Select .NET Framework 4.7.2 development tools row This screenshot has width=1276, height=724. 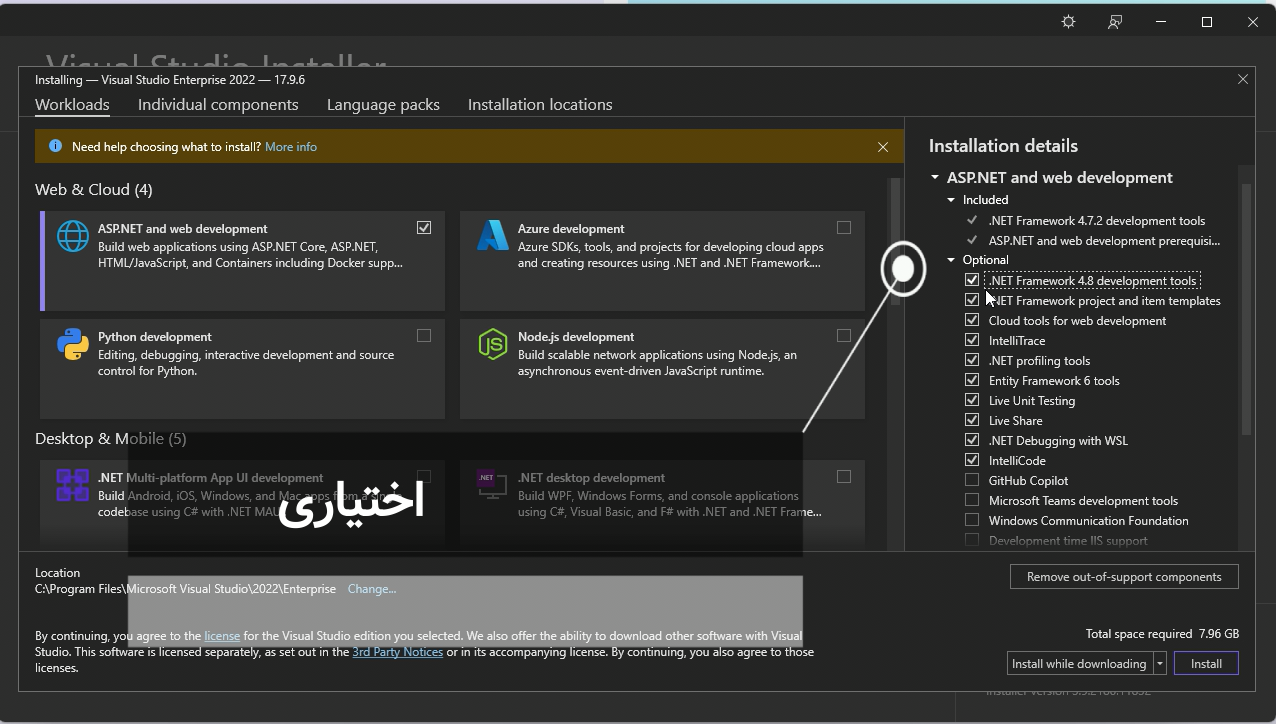(1096, 220)
